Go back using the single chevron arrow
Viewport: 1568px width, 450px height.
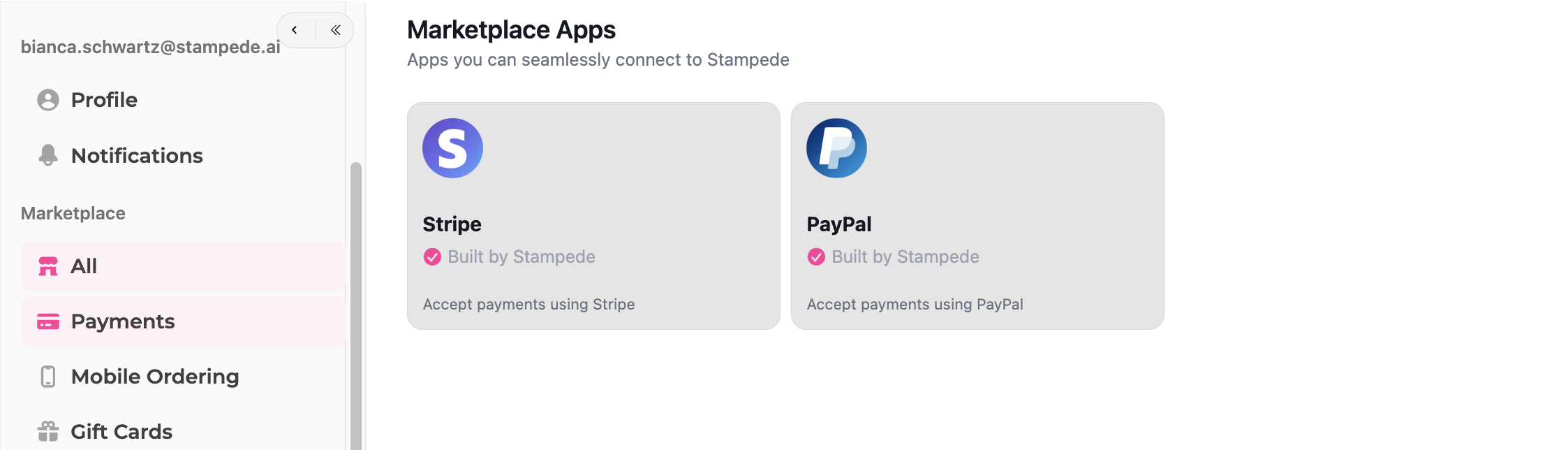[295, 30]
